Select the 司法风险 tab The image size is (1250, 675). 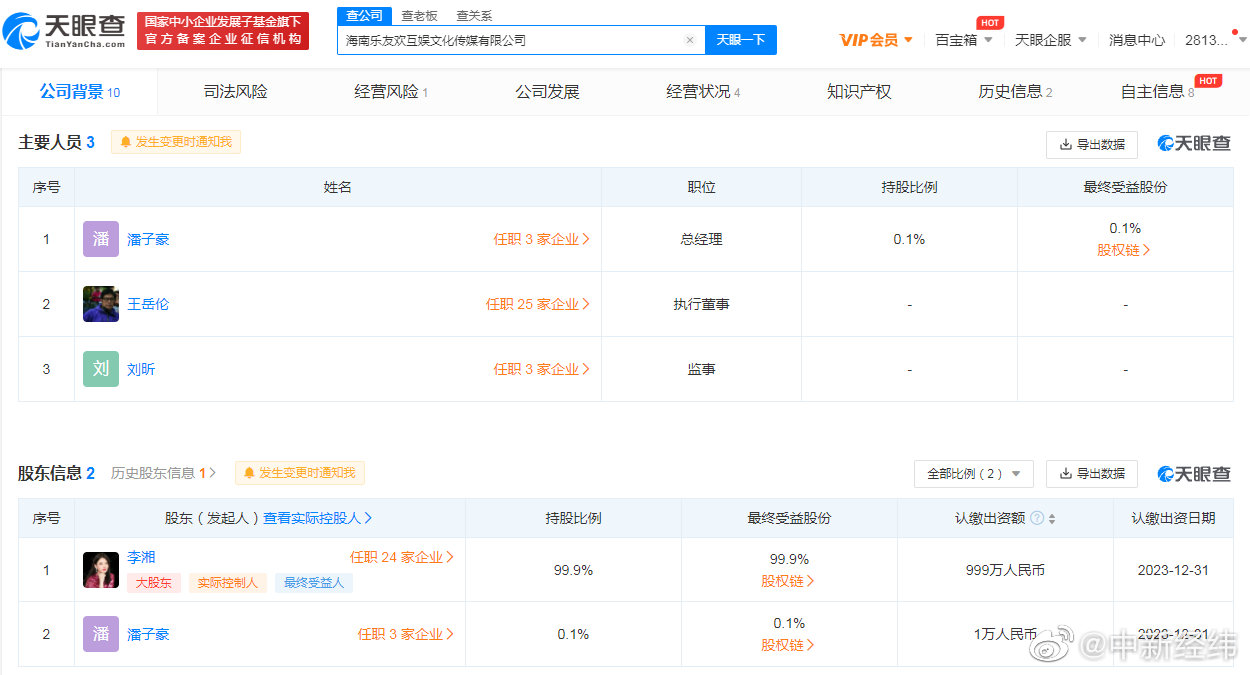[236, 92]
